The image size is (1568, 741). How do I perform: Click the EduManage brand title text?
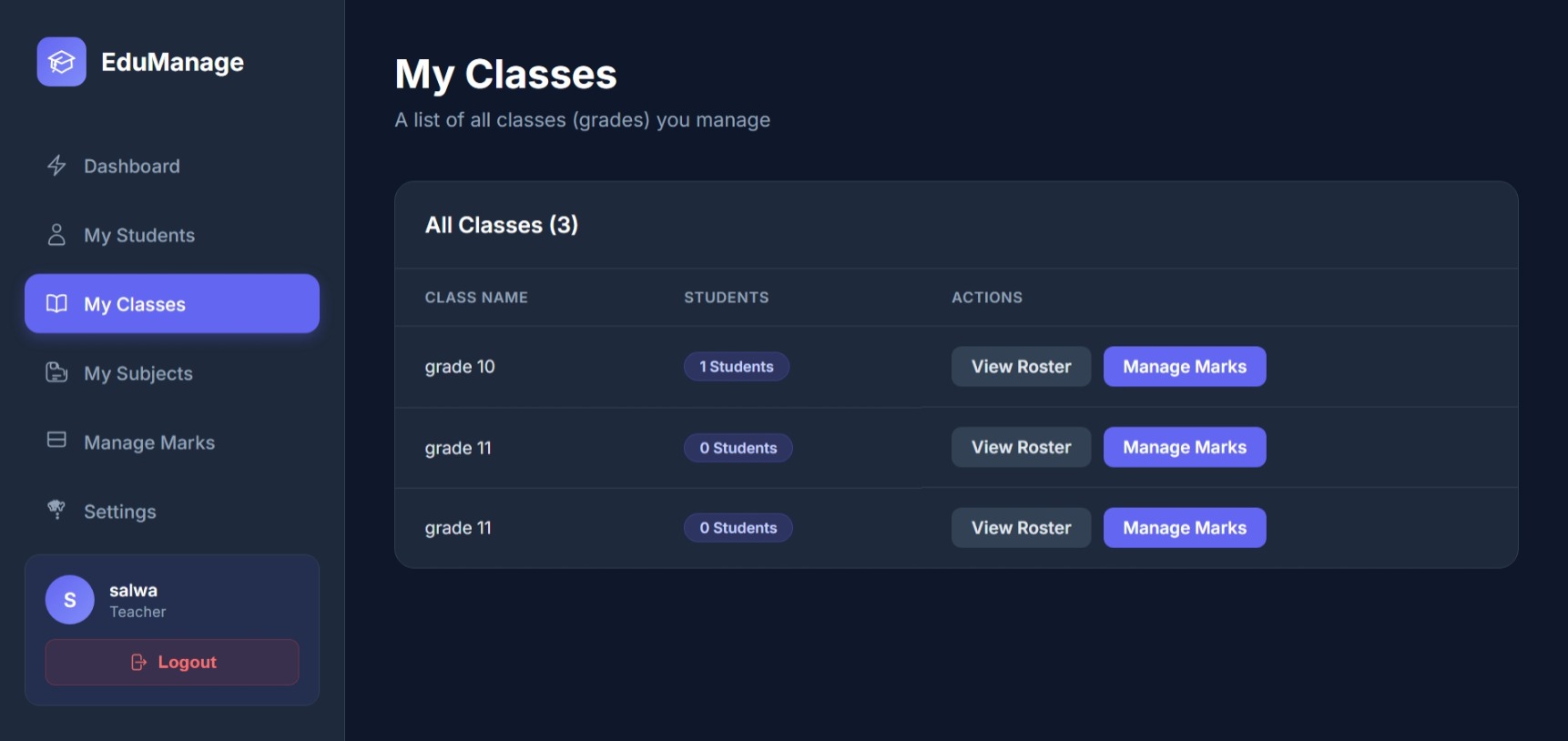172,62
